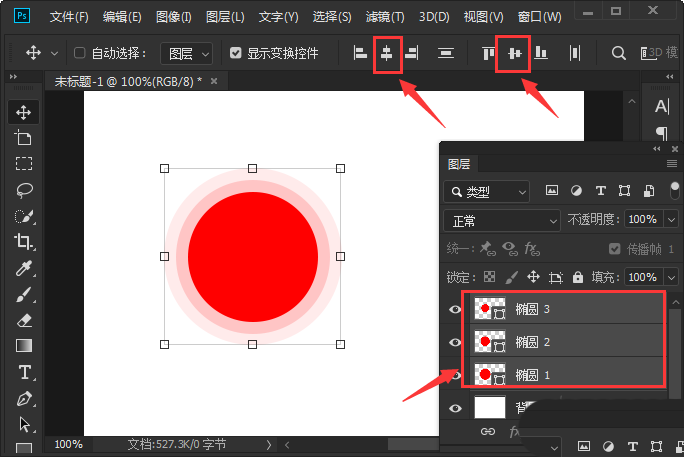Choose the Horizontal Type tool

coord(24,372)
